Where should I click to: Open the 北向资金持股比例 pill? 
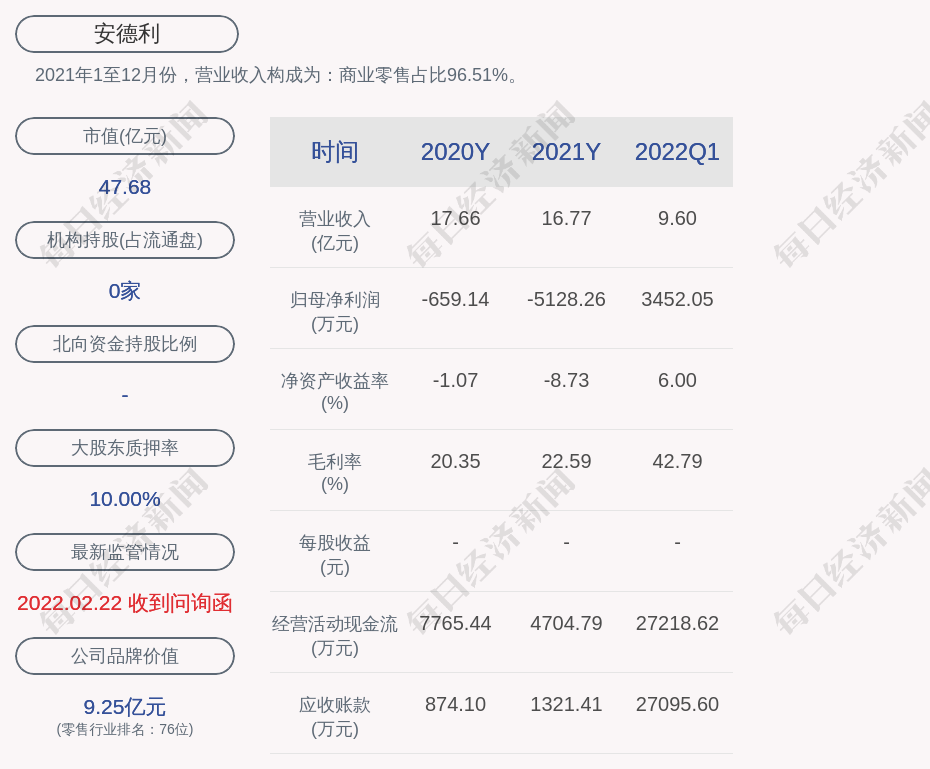click(x=125, y=344)
